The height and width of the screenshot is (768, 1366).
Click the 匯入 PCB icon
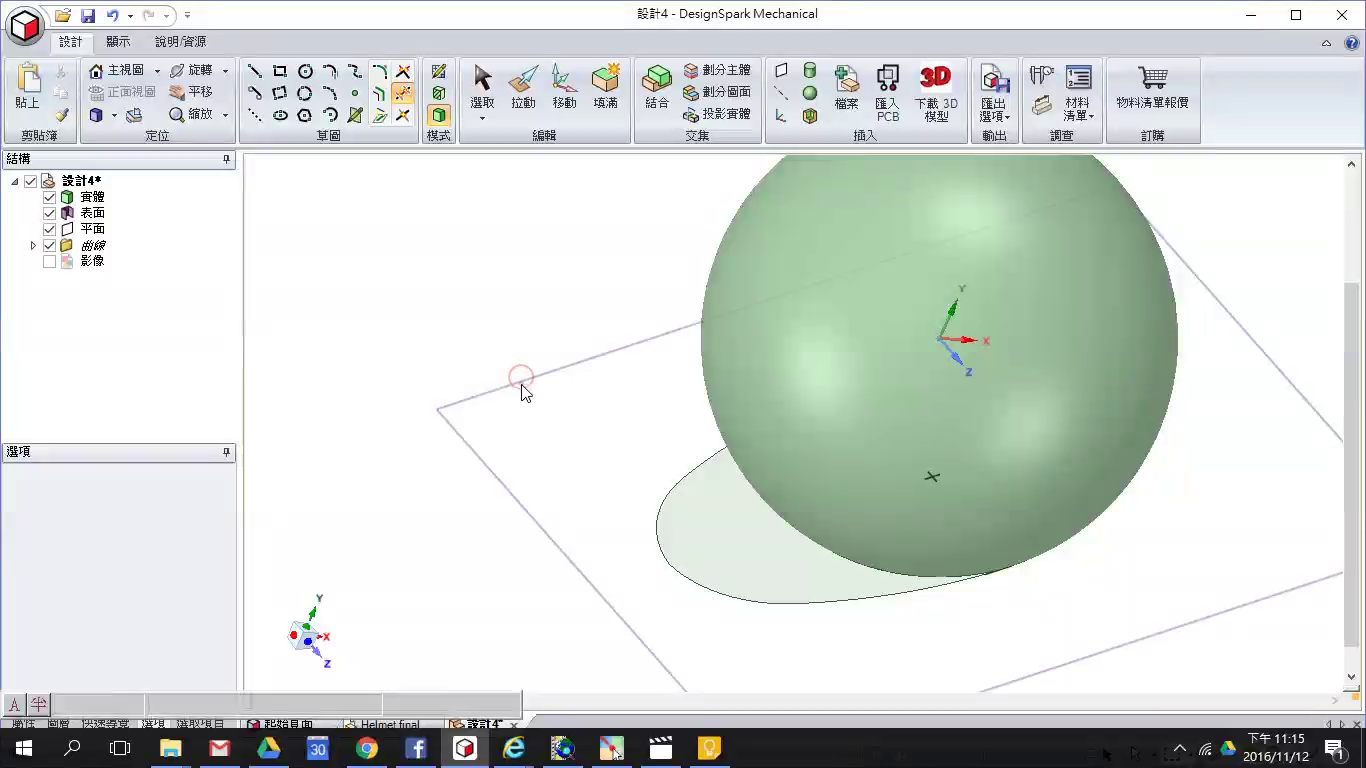point(887,93)
